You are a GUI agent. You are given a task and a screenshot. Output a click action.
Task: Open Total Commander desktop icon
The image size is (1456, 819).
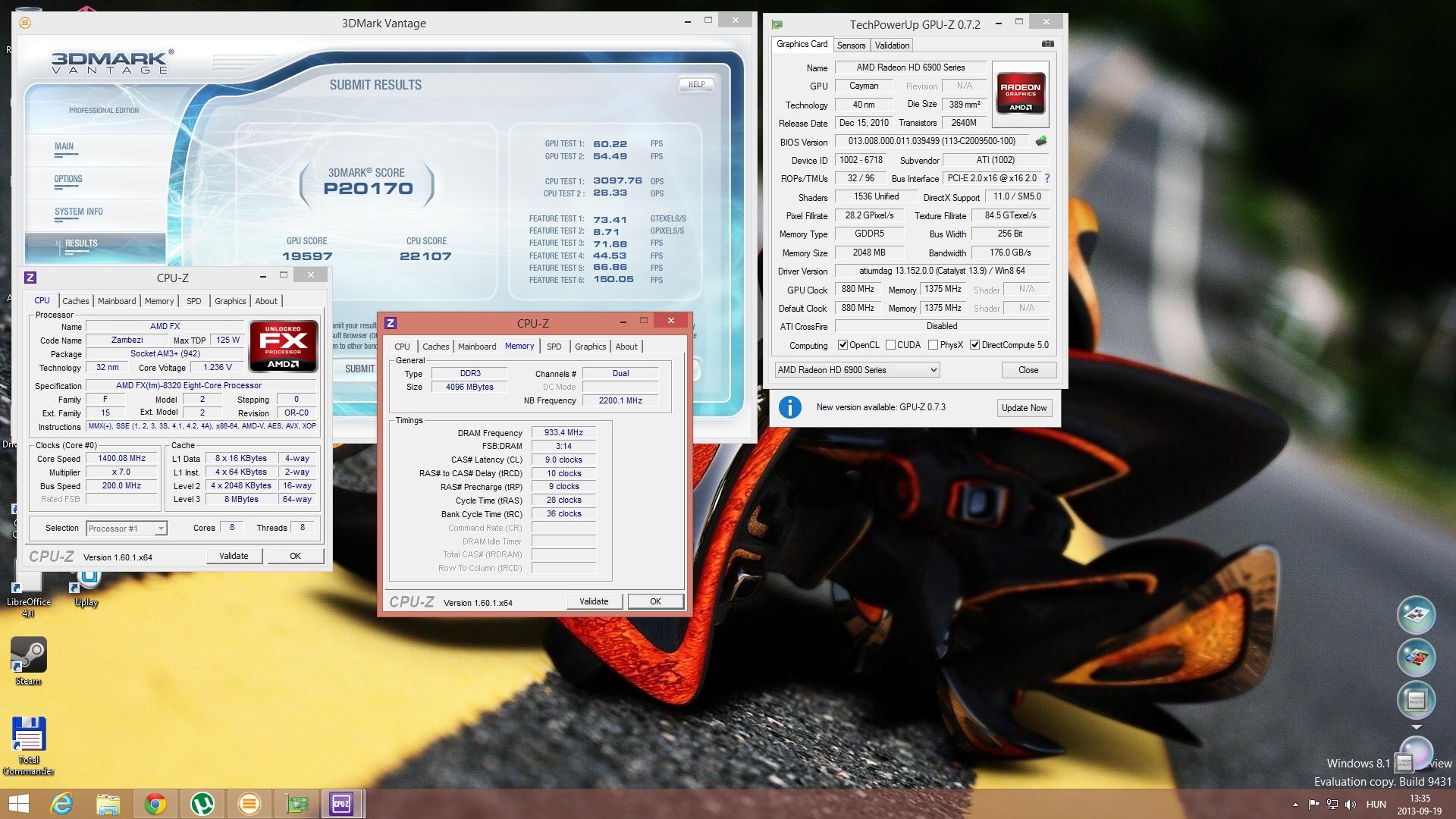pyautogui.click(x=28, y=737)
